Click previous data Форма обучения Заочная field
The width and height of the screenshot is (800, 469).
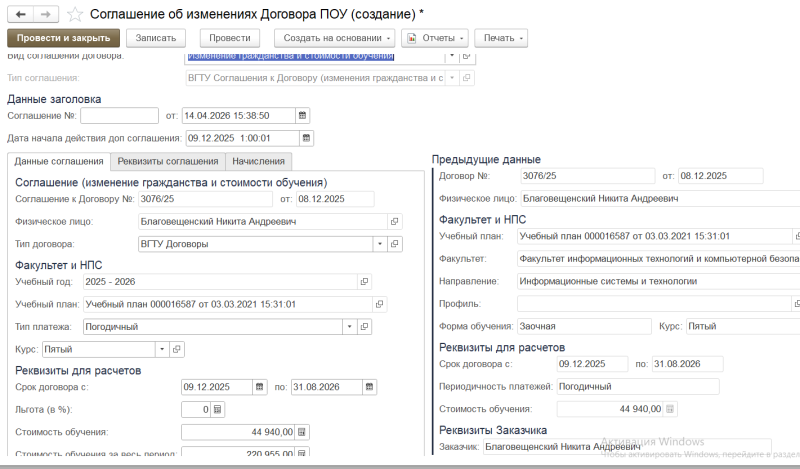[x=584, y=326]
